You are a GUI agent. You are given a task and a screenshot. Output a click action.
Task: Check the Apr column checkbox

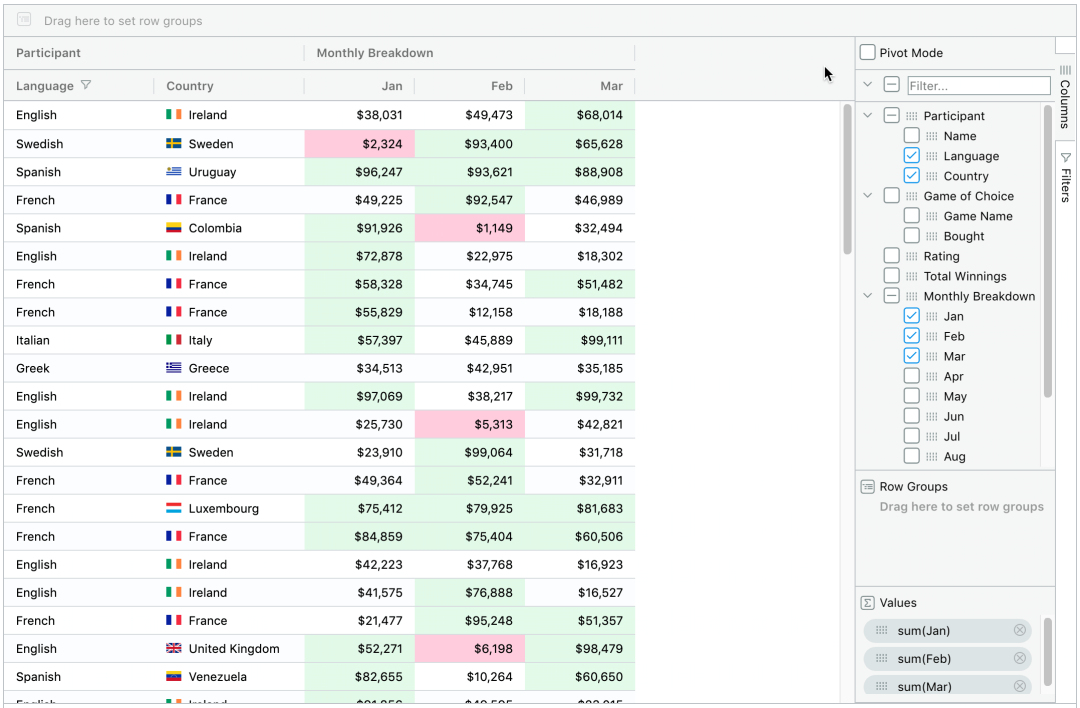tap(911, 376)
